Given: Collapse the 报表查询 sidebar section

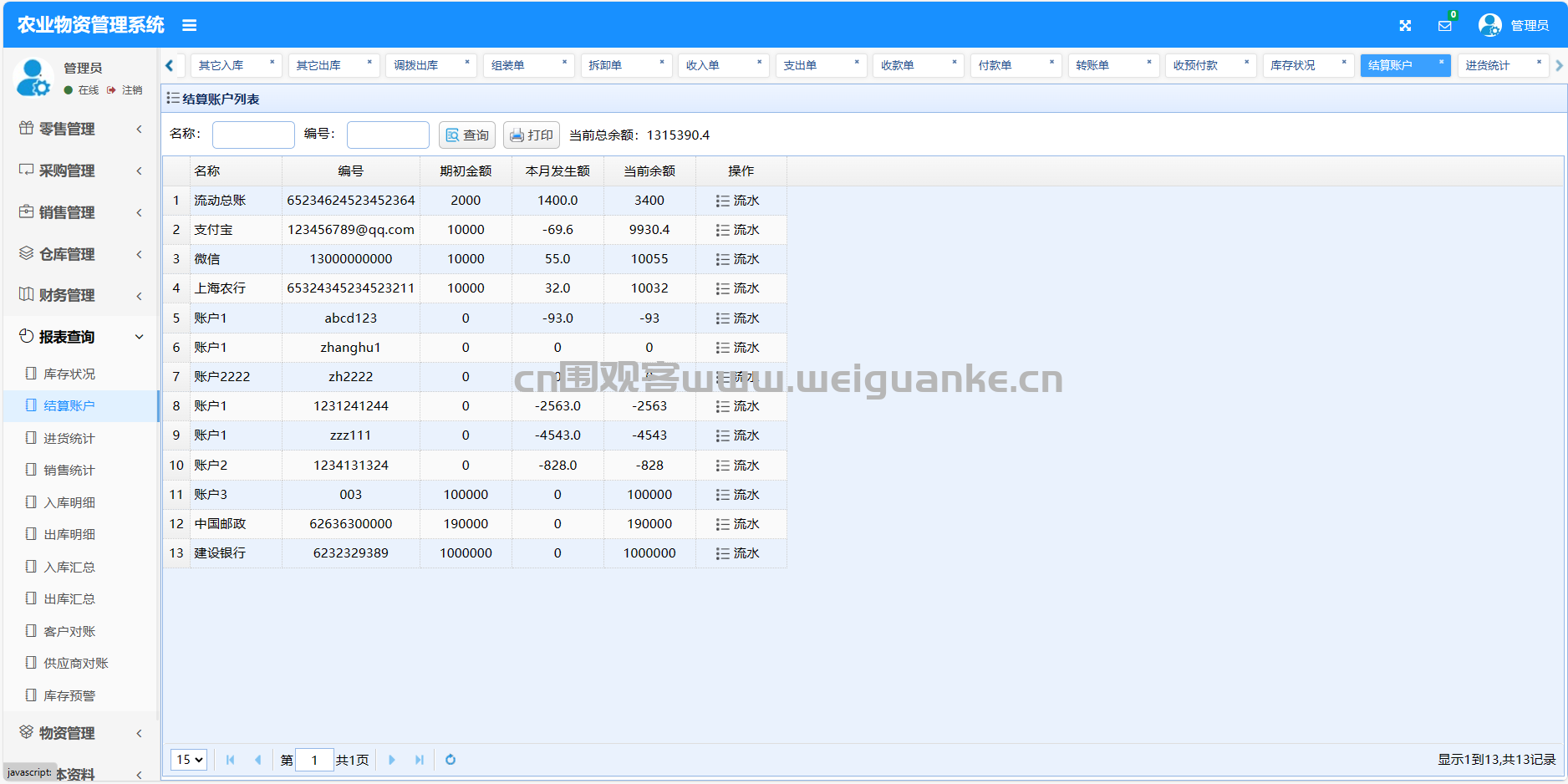Looking at the screenshot, I should click(79, 337).
